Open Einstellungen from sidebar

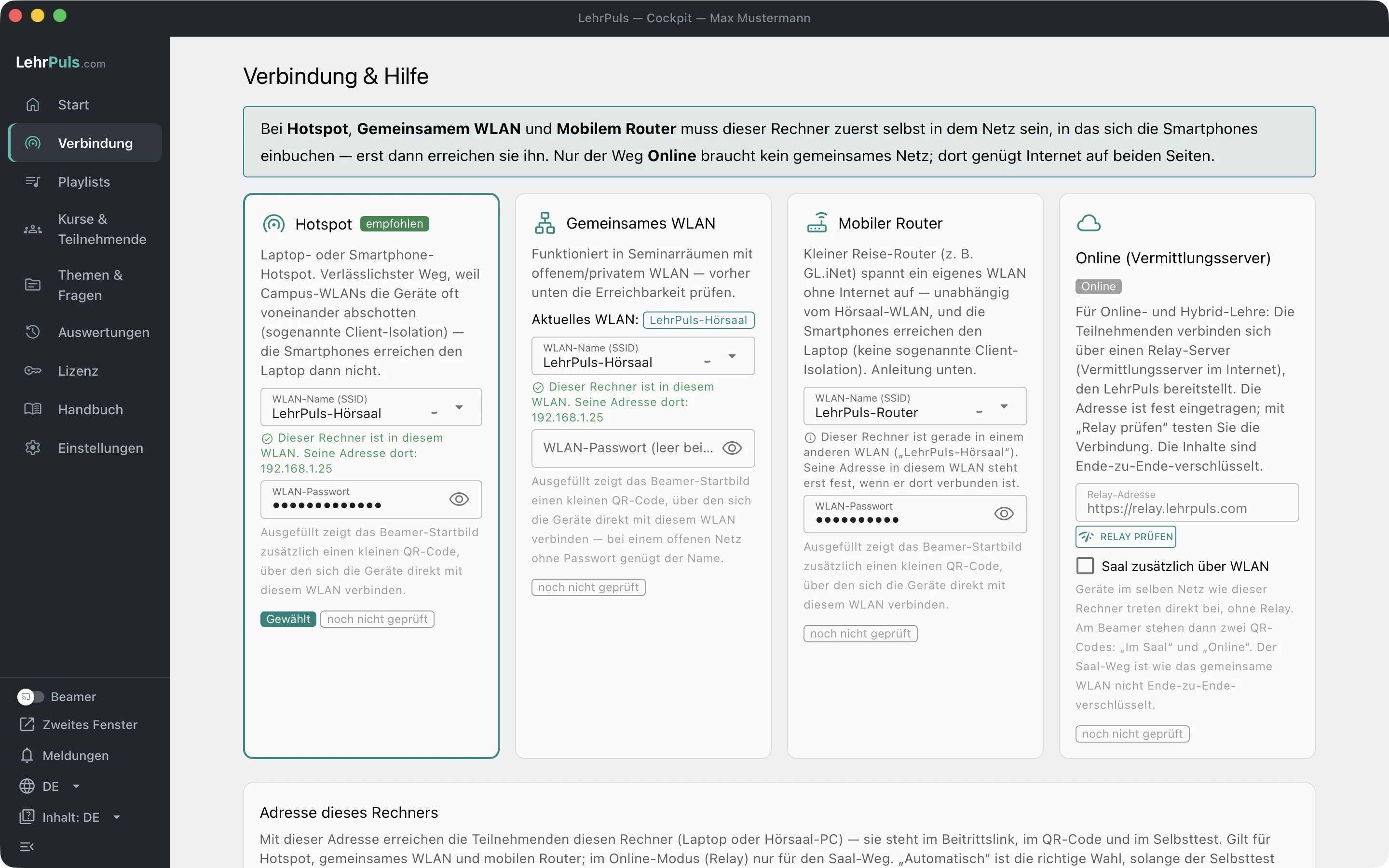[85, 448]
